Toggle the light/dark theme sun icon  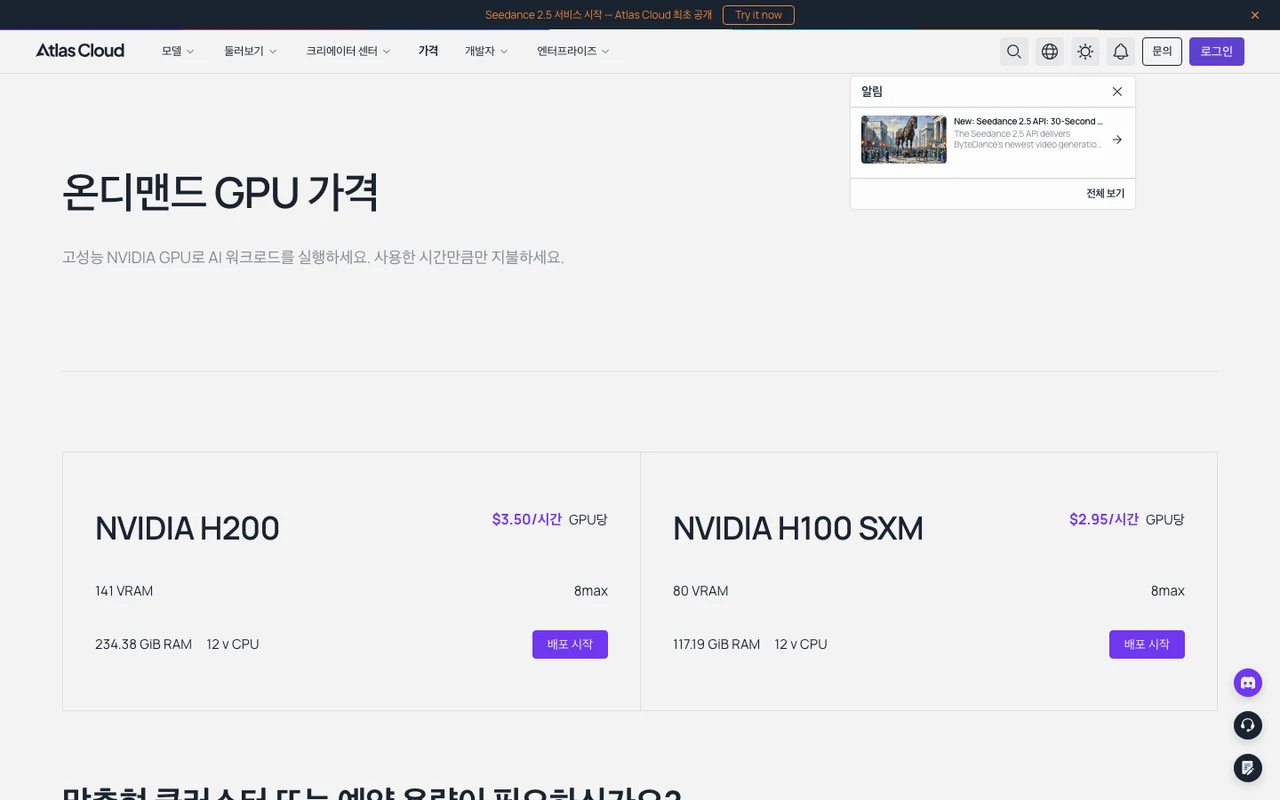[x=1085, y=51]
